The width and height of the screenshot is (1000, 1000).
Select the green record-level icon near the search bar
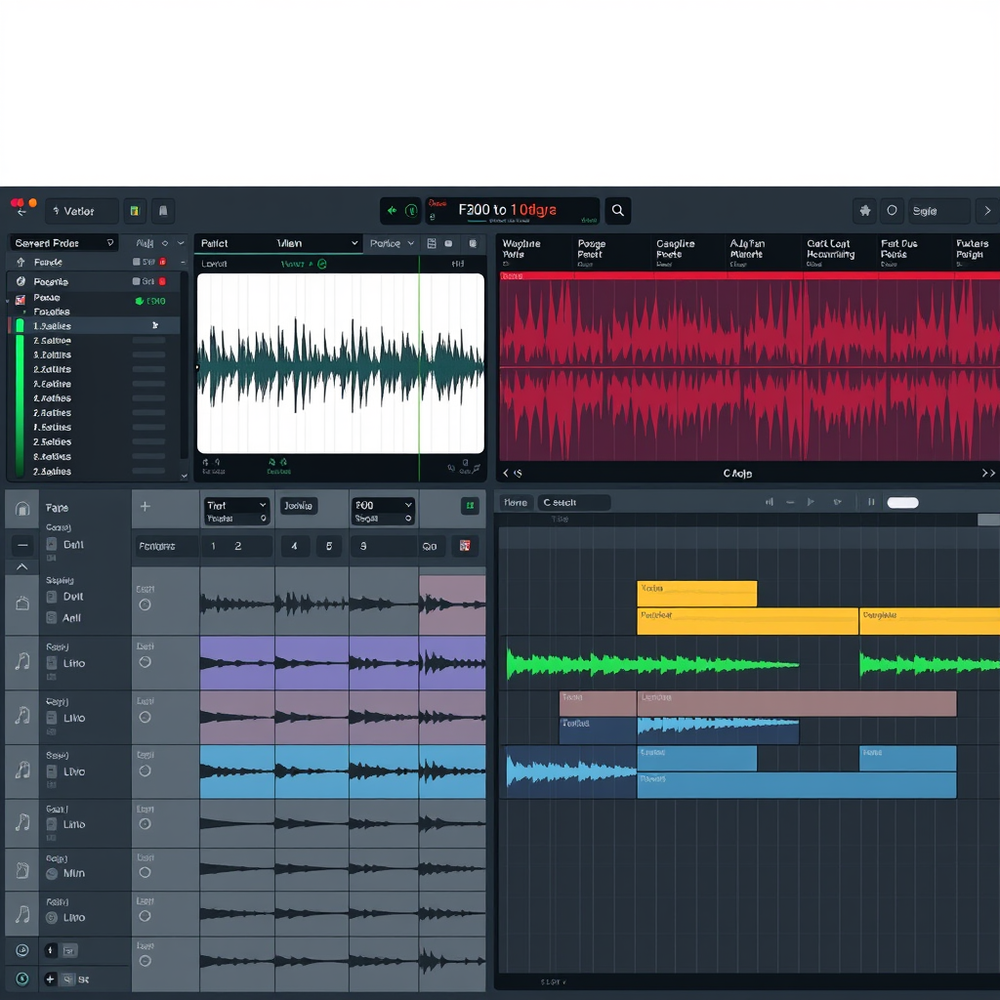pyautogui.click(x=412, y=210)
